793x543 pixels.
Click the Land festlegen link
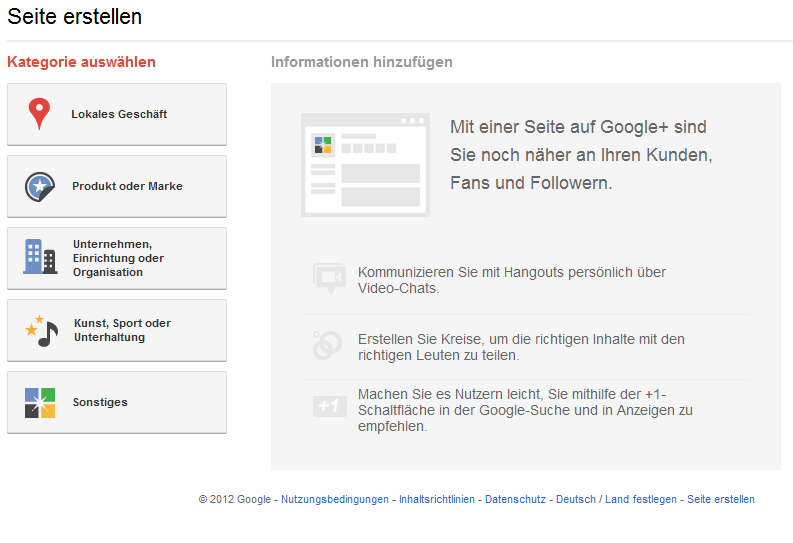tap(641, 500)
